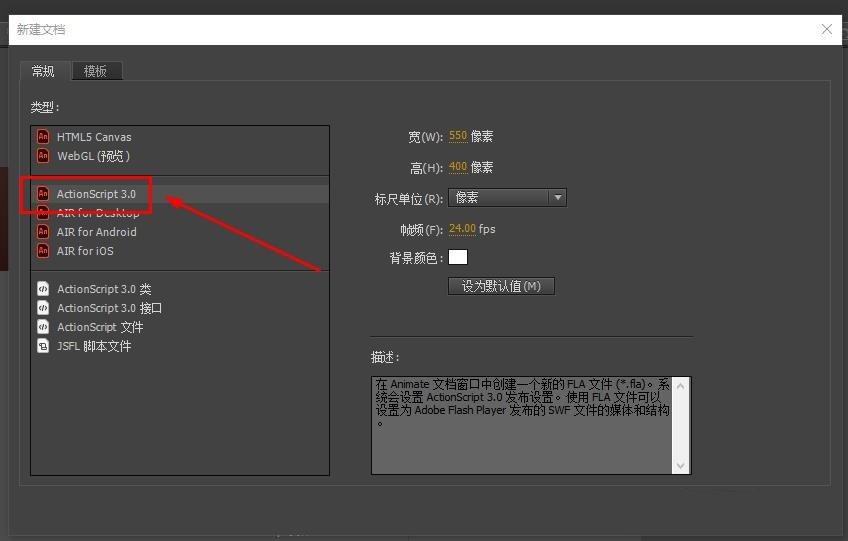Select HTML5 Canvas document type
The image size is (848, 541).
[180, 137]
